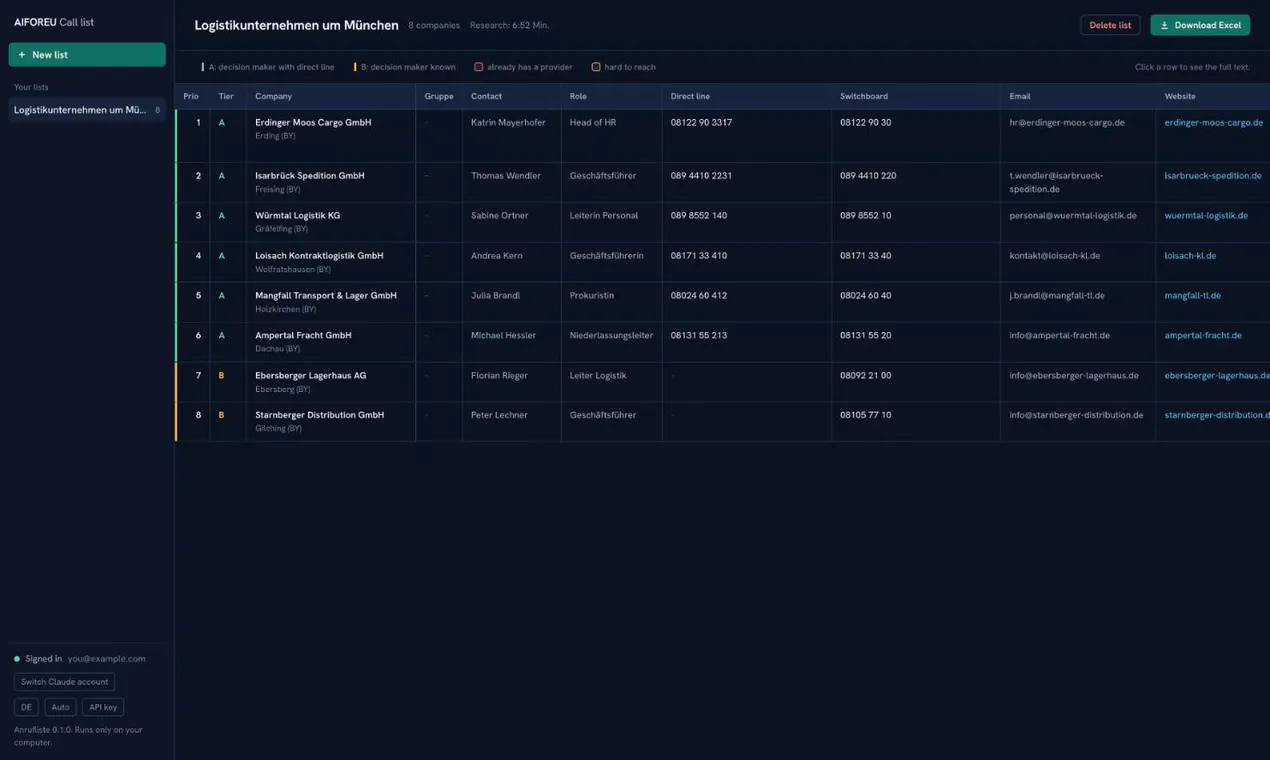Click the email hr@erdinger-moos-cargo.de
This screenshot has height=760, width=1270.
(x=1067, y=123)
